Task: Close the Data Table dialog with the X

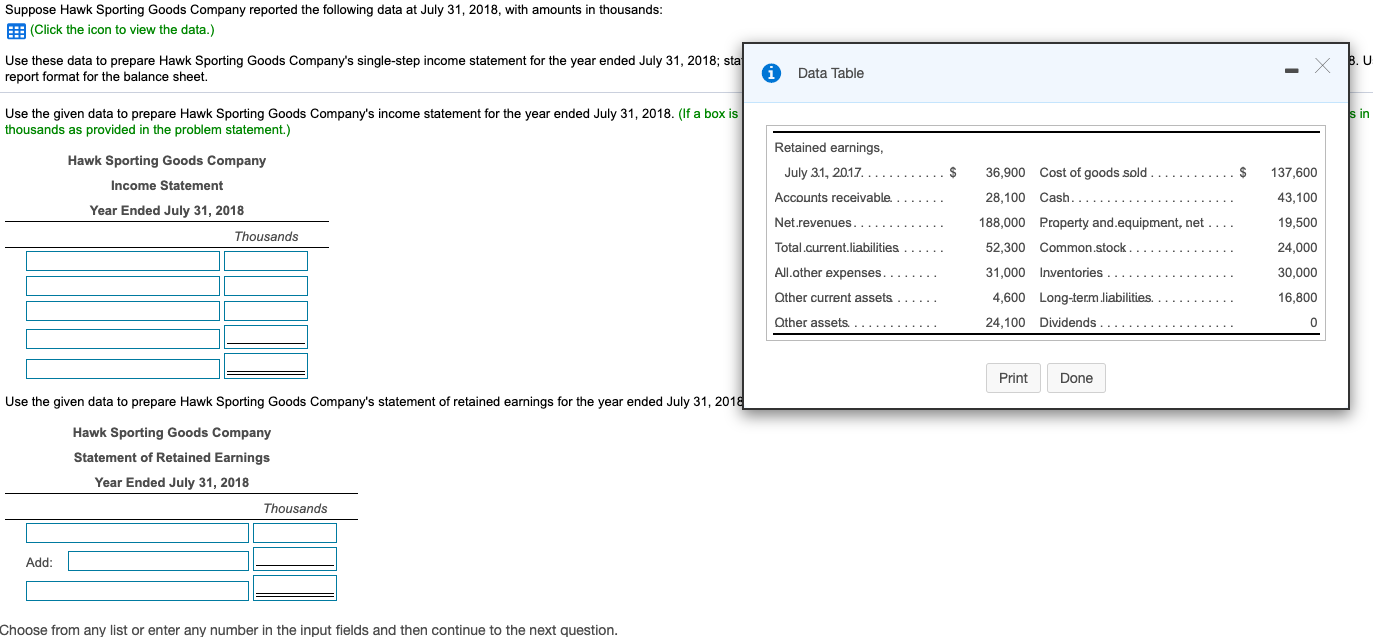Action: point(1322,66)
